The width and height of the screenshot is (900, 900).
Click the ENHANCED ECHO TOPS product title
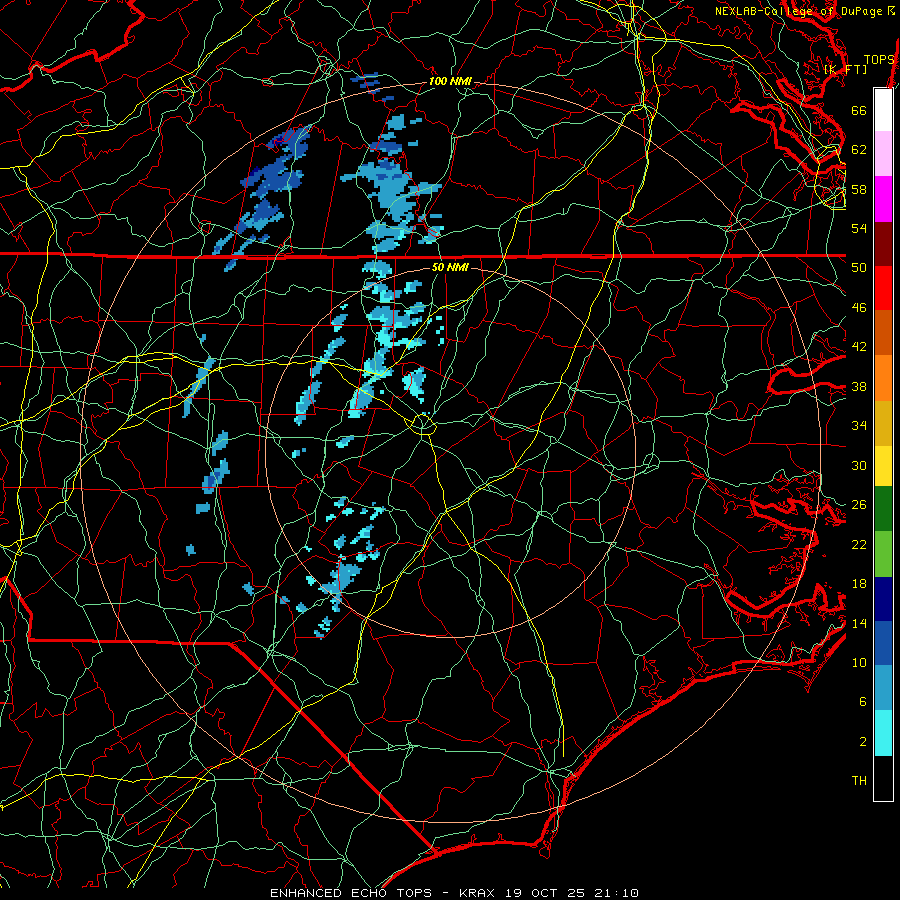click(x=351, y=893)
